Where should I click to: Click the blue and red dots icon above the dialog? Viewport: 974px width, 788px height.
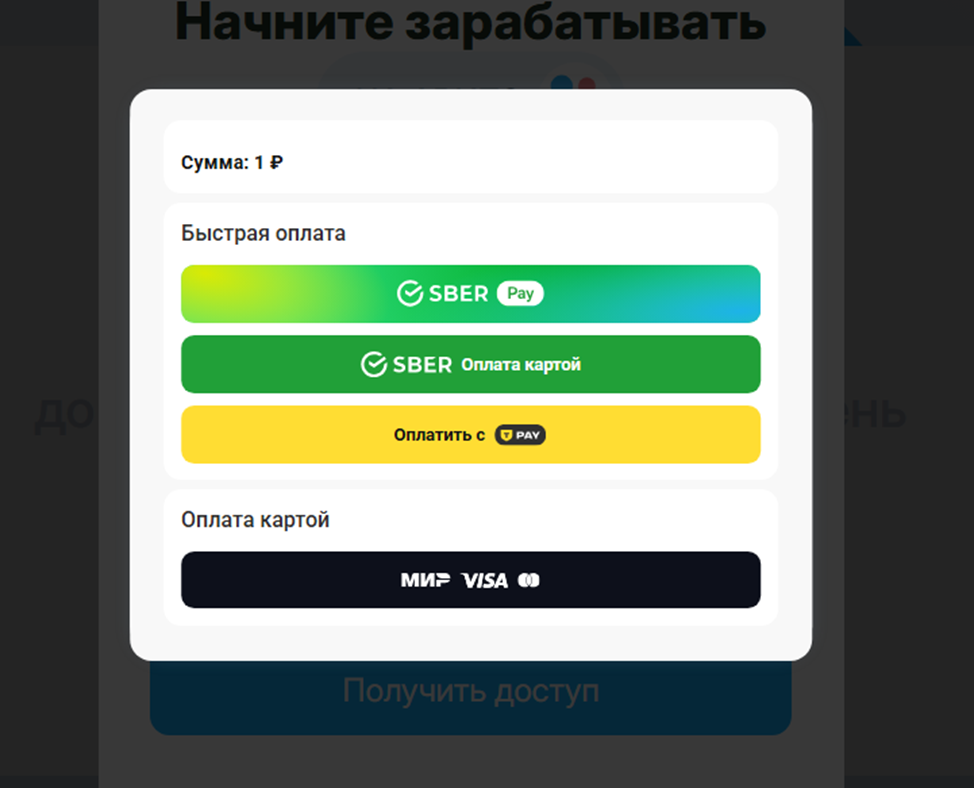[x=573, y=82]
